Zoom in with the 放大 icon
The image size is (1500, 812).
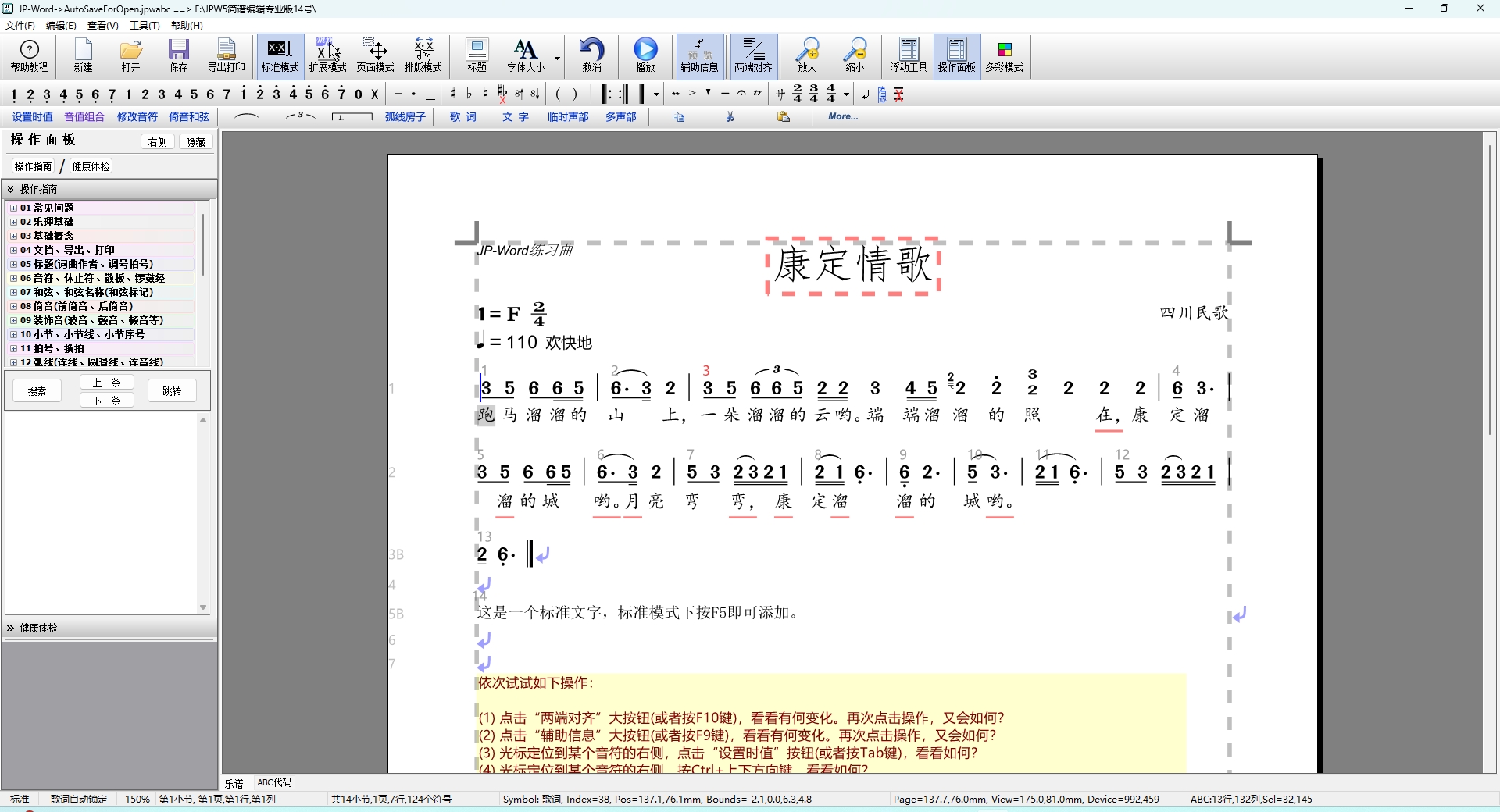coord(807,56)
